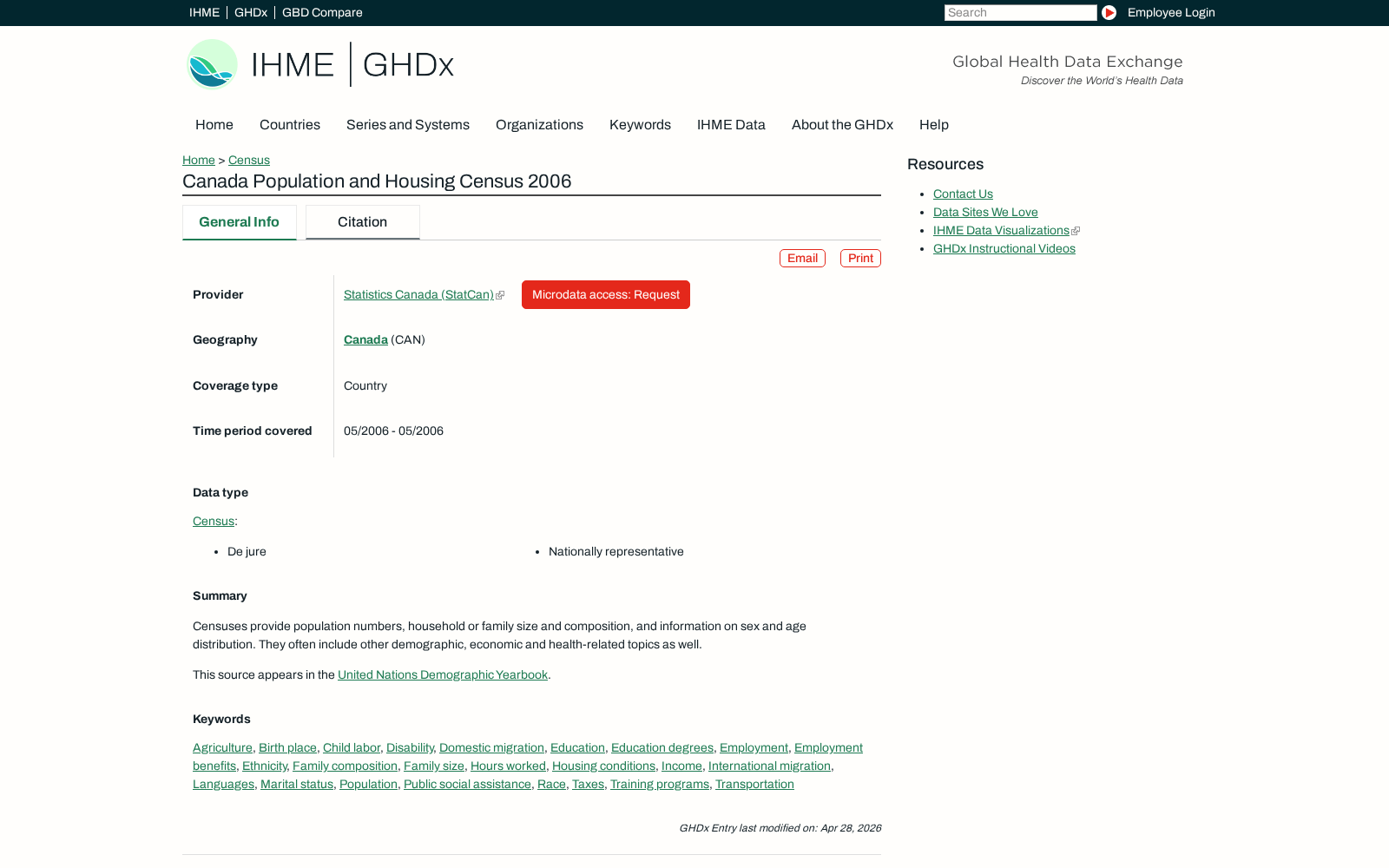Image resolution: width=1389 pixels, height=868 pixels.
Task: Click the Marital status keyword
Action: coord(297,784)
